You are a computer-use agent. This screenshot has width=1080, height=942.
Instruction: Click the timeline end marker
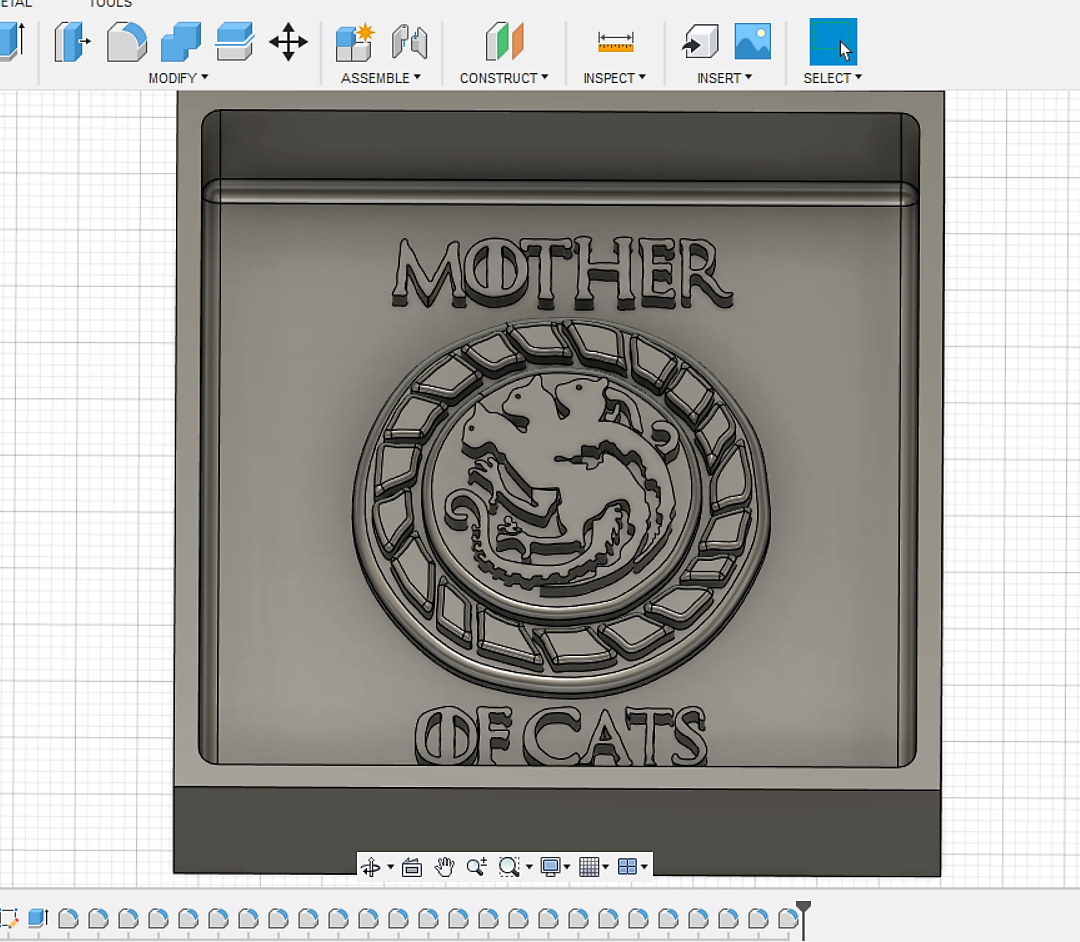coord(803,918)
